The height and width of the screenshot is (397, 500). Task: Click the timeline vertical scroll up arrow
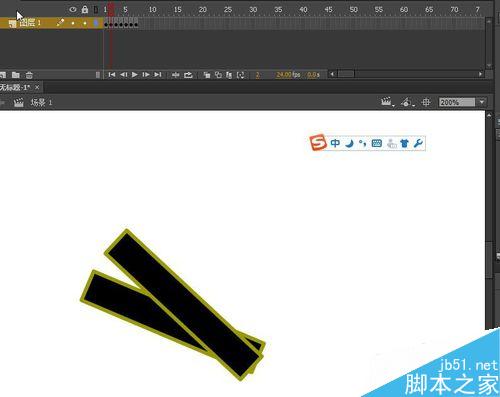click(x=489, y=21)
